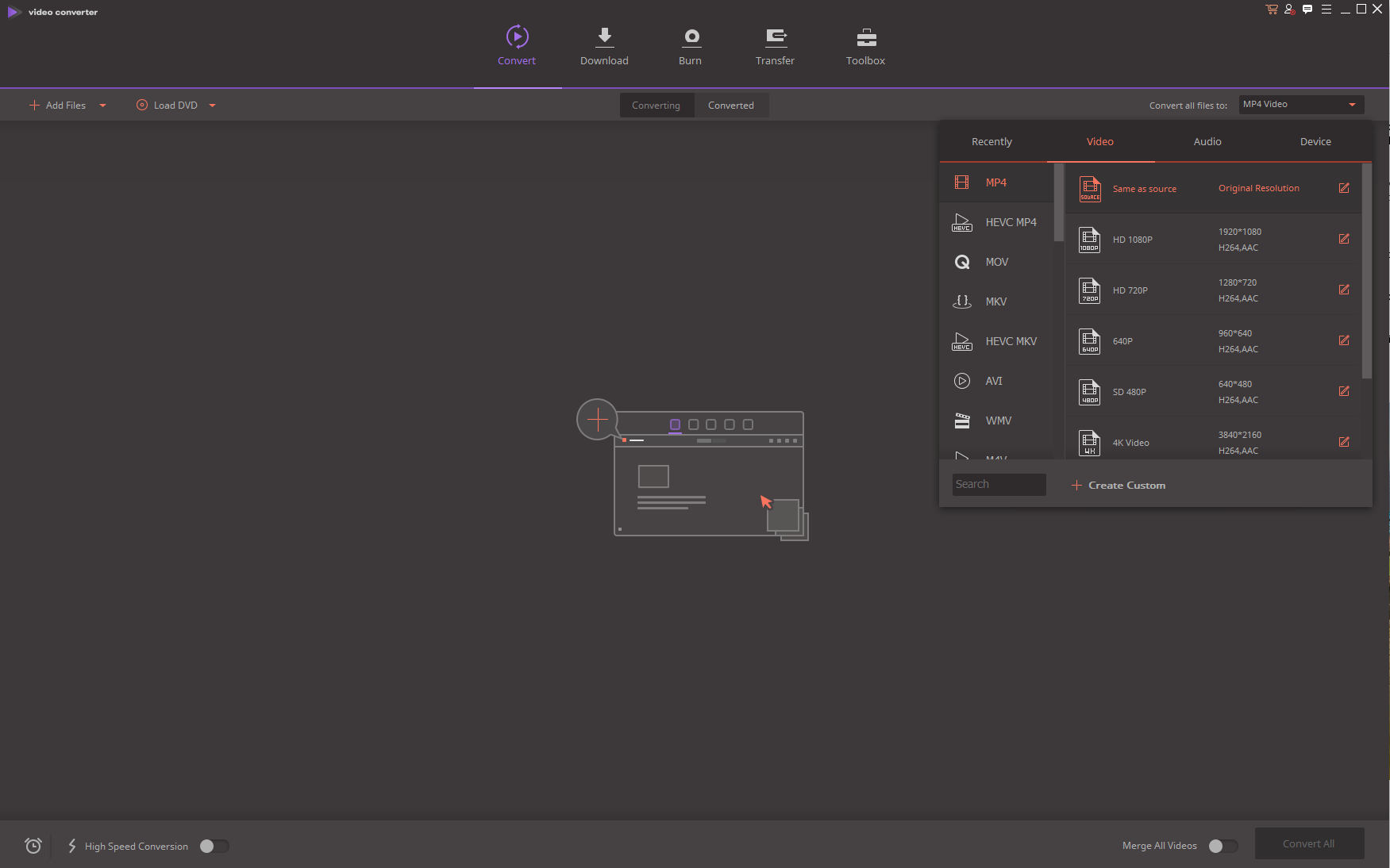Open the hamburger menu icon
The image size is (1390, 868).
pyautogui.click(x=1326, y=10)
